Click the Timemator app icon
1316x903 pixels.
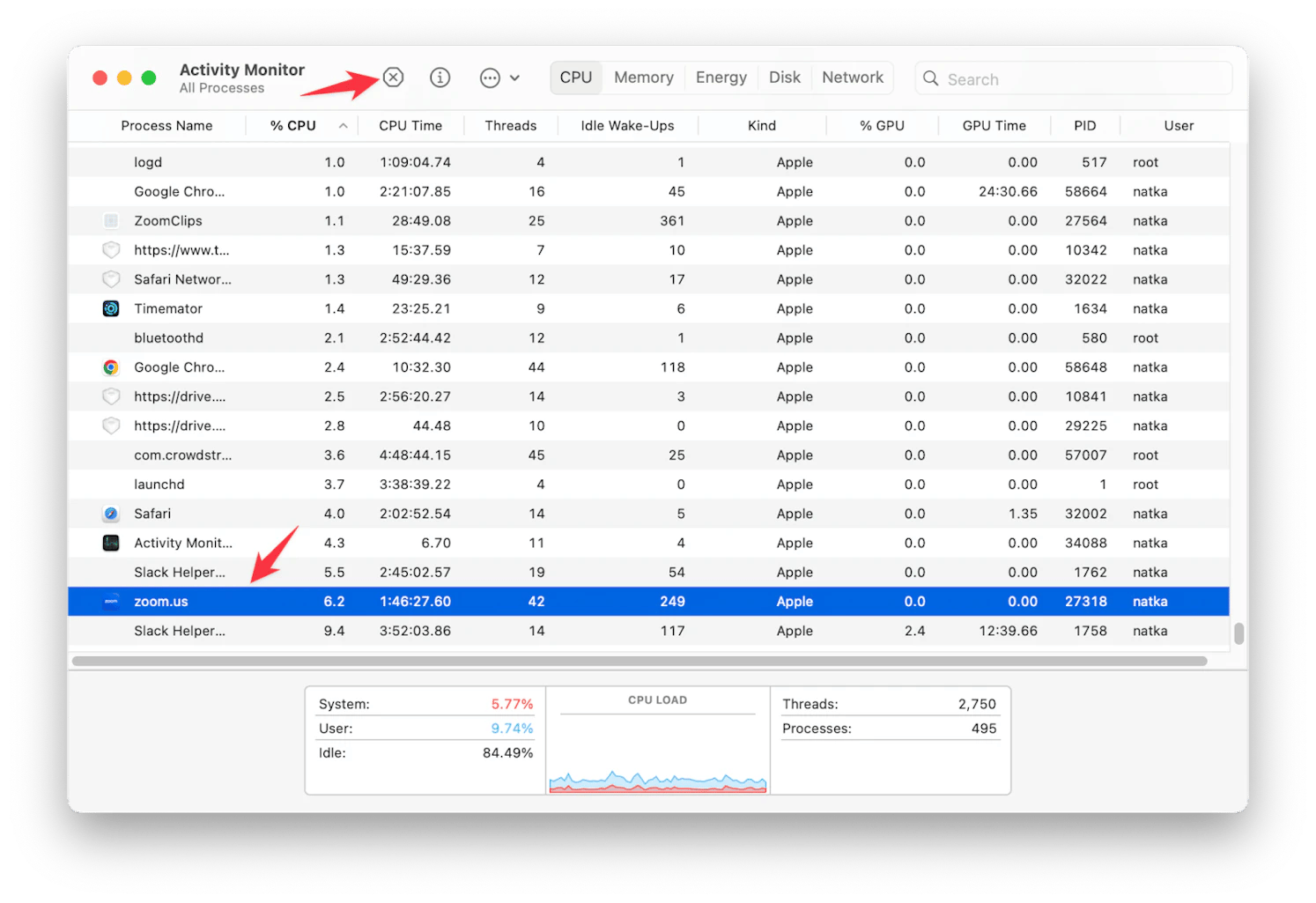pyautogui.click(x=111, y=308)
